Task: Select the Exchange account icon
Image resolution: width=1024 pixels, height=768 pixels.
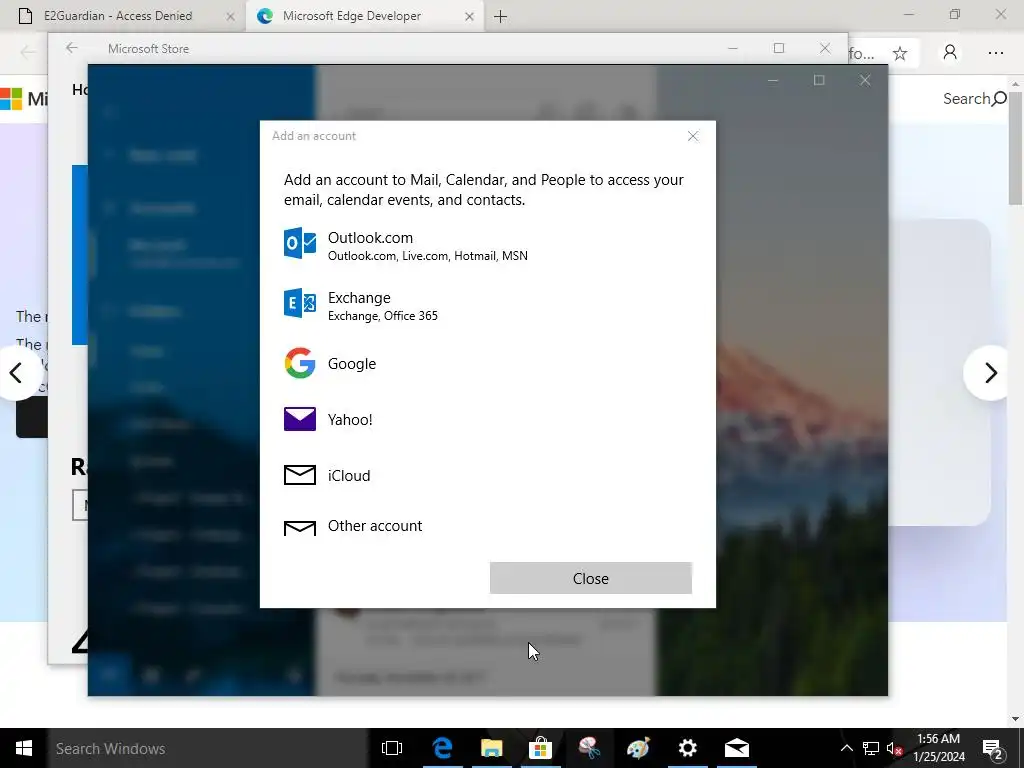Action: [300, 303]
